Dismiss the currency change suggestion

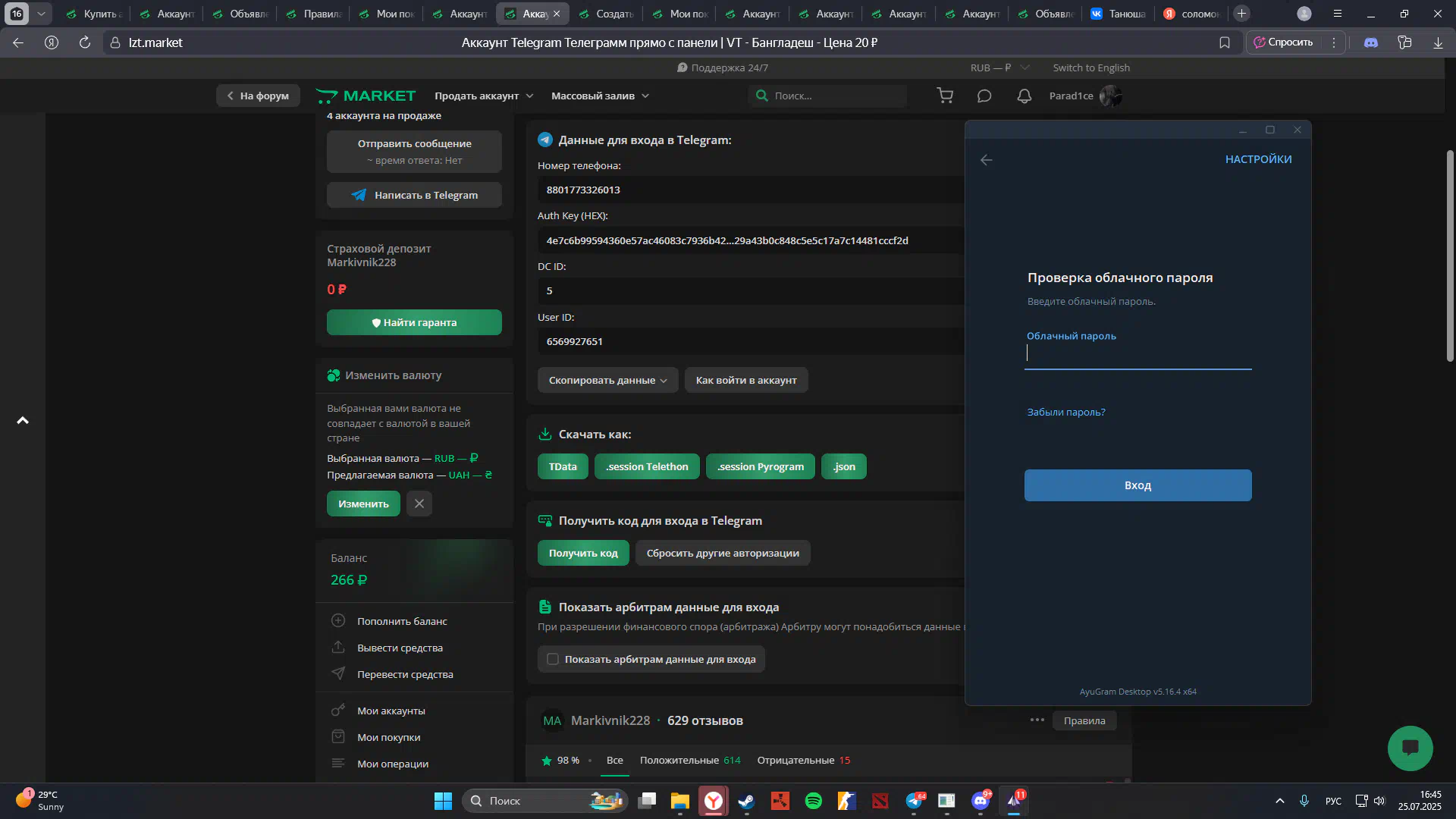419,504
